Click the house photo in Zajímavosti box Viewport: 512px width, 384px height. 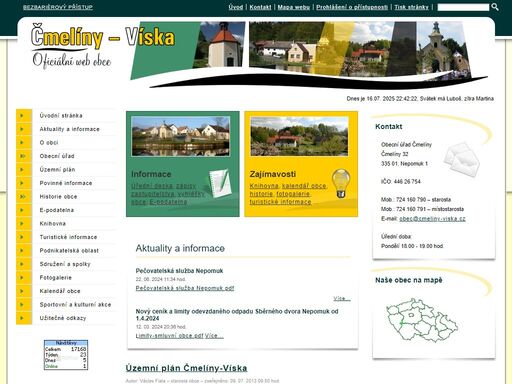[x=299, y=136]
